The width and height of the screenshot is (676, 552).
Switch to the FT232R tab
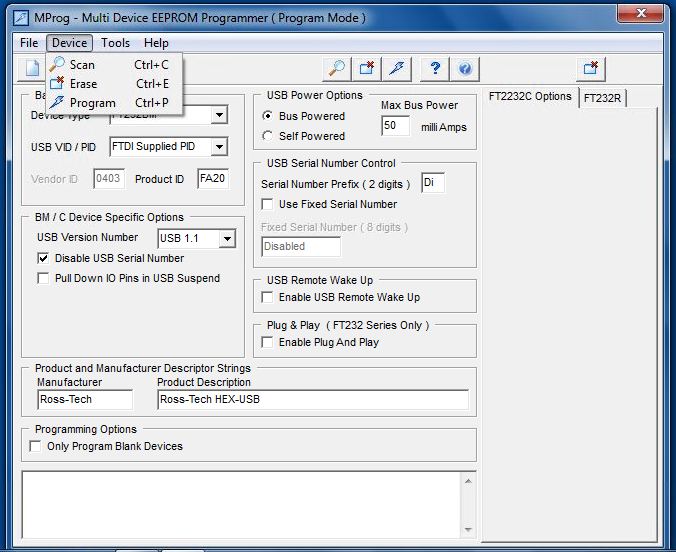tap(602, 98)
